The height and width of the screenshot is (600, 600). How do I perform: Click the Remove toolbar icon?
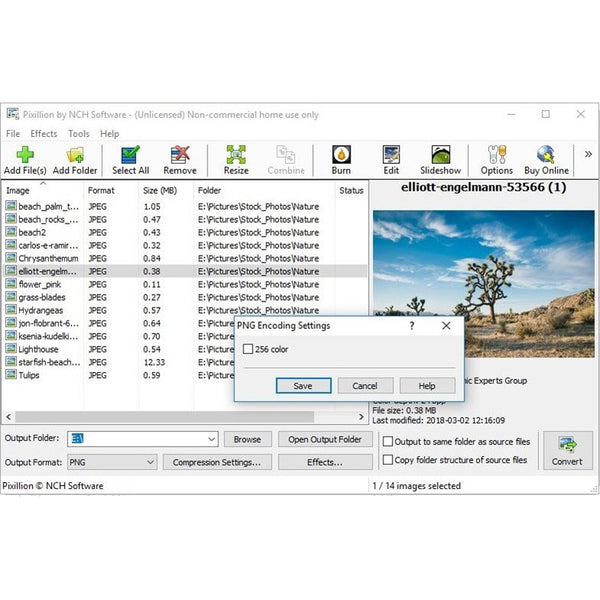click(x=180, y=160)
